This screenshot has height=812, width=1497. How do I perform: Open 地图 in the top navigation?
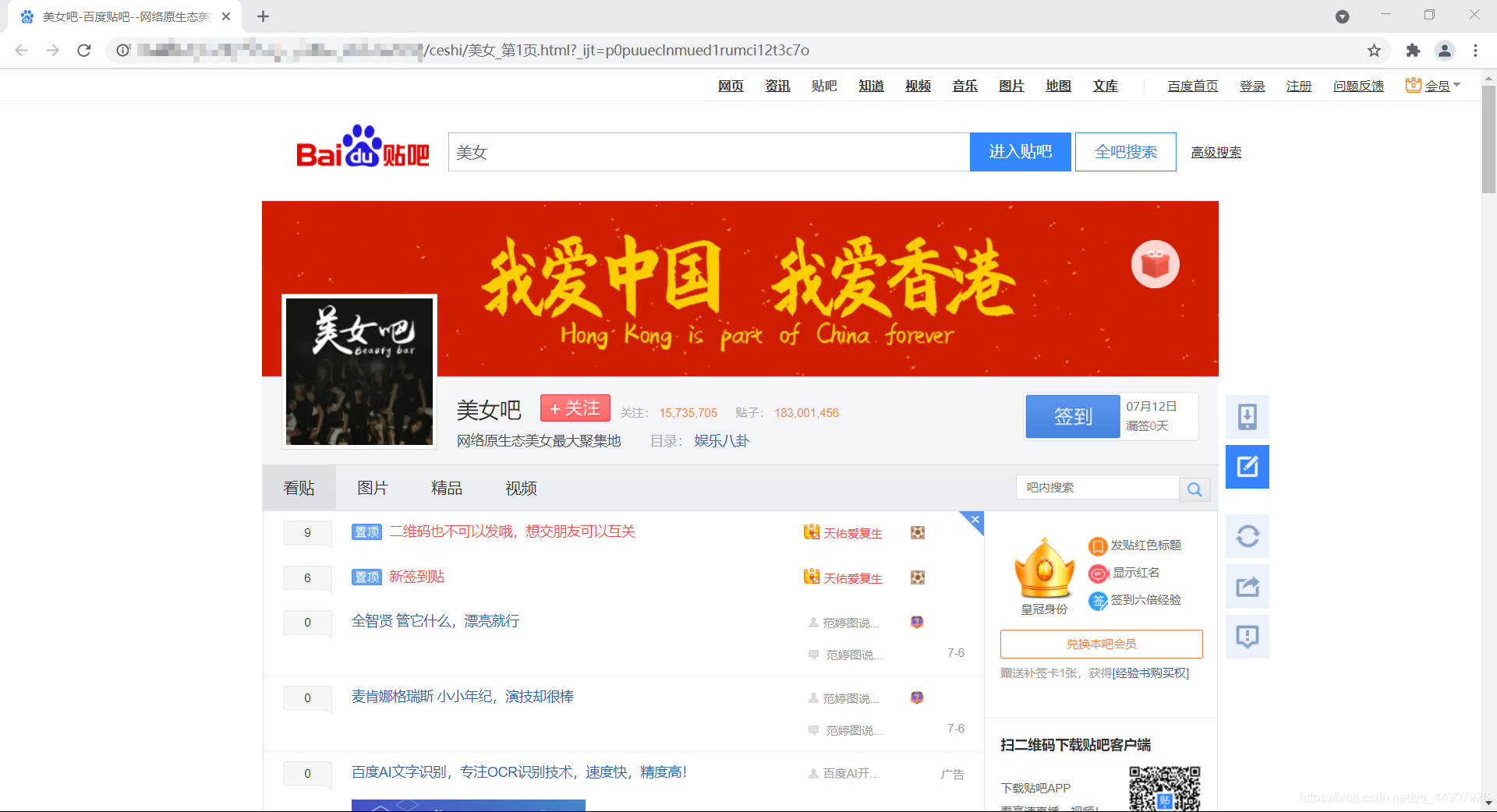(1058, 86)
